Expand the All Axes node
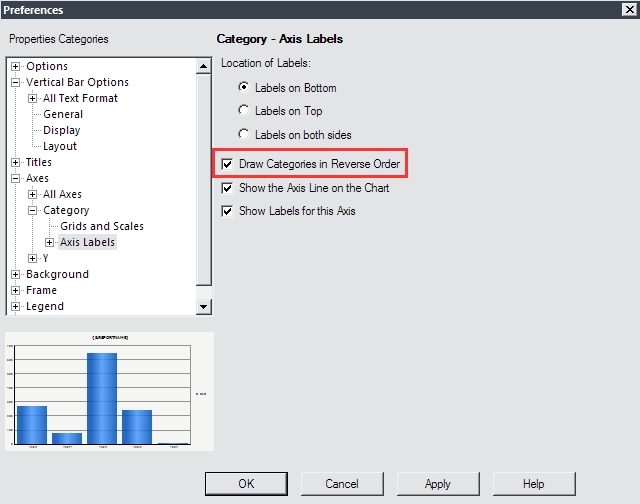 pyautogui.click(x=33, y=195)
